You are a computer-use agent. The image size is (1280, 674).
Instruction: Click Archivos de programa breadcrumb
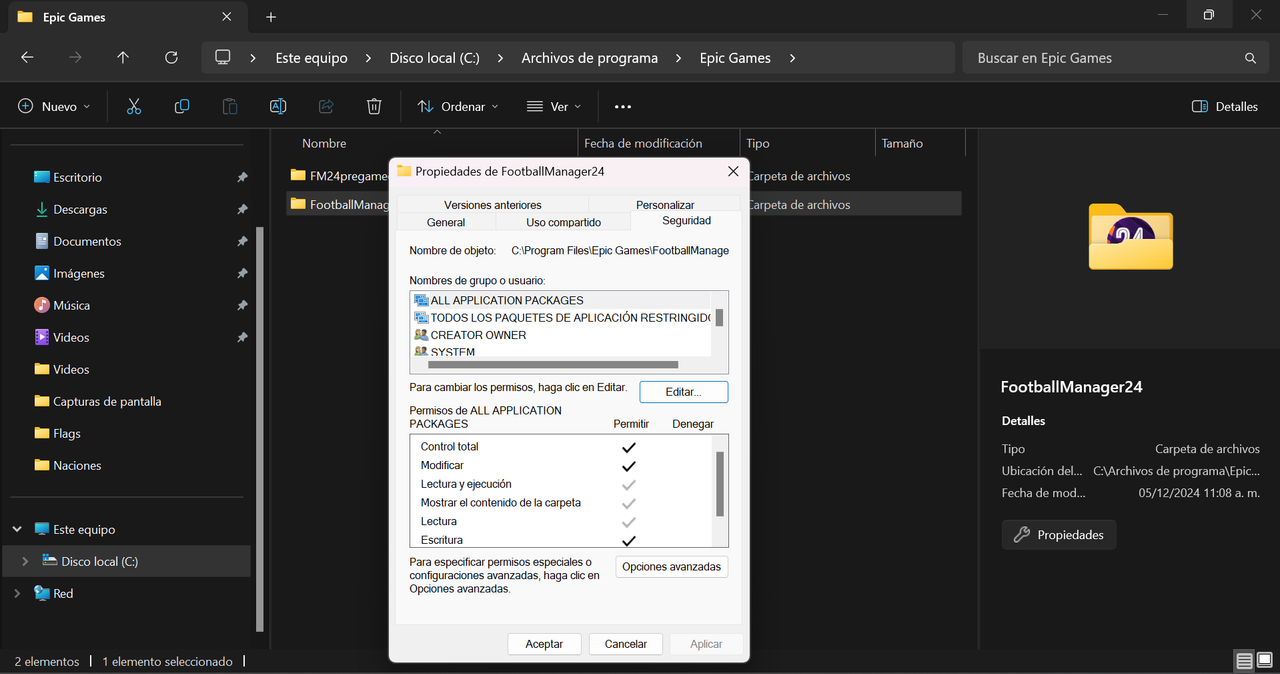(590, 58)
